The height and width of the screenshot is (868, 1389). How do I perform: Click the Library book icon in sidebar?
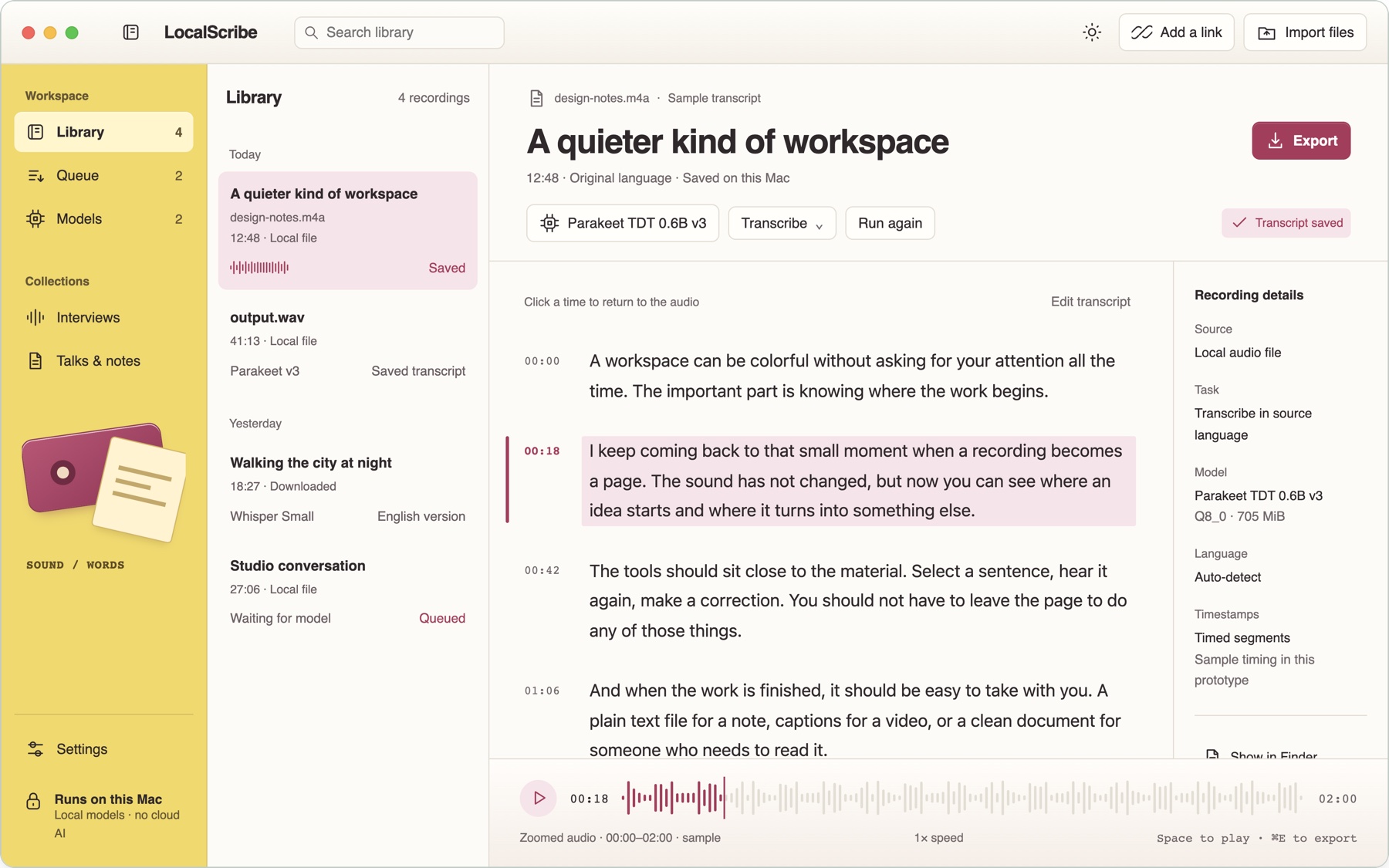tap(35, 132)
